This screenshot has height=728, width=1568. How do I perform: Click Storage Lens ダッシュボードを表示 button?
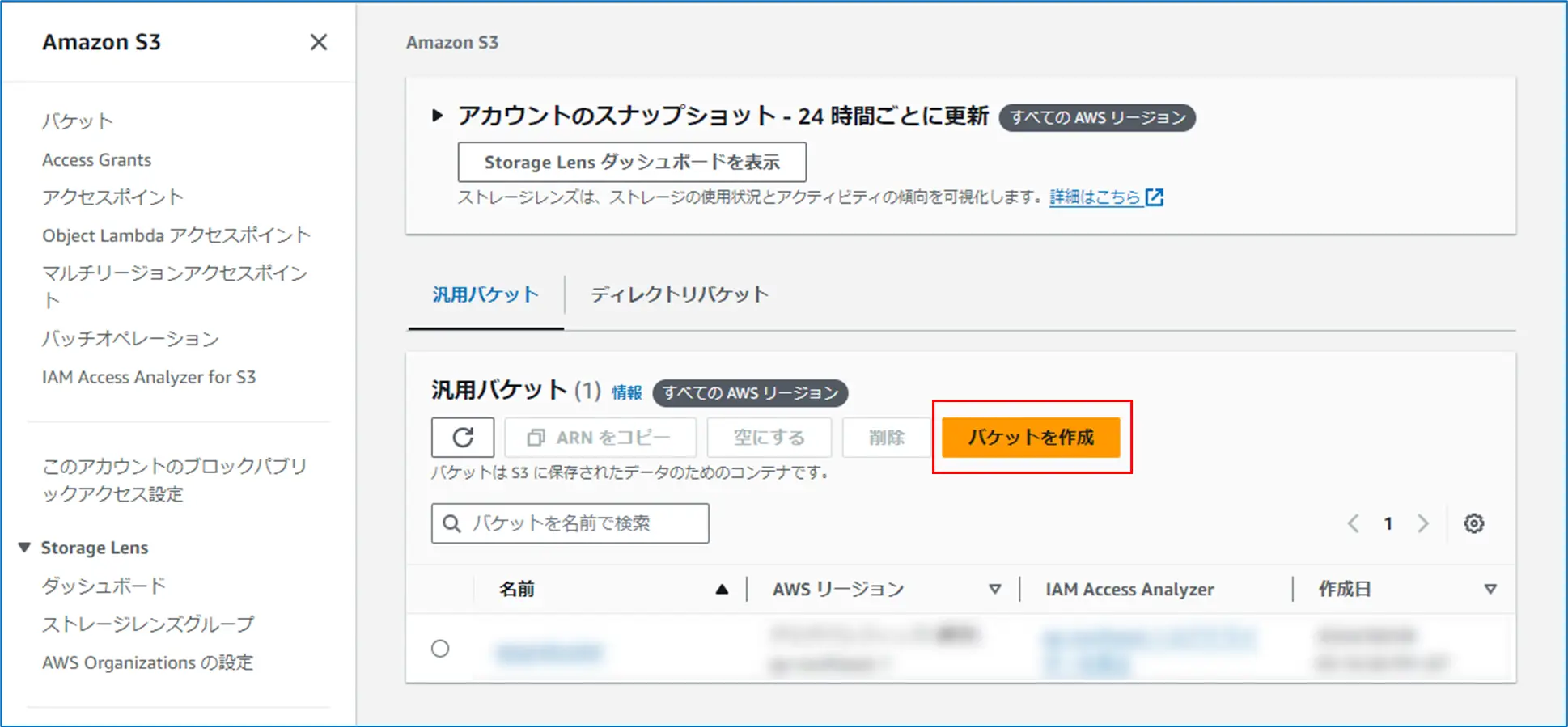coord(632,162)
